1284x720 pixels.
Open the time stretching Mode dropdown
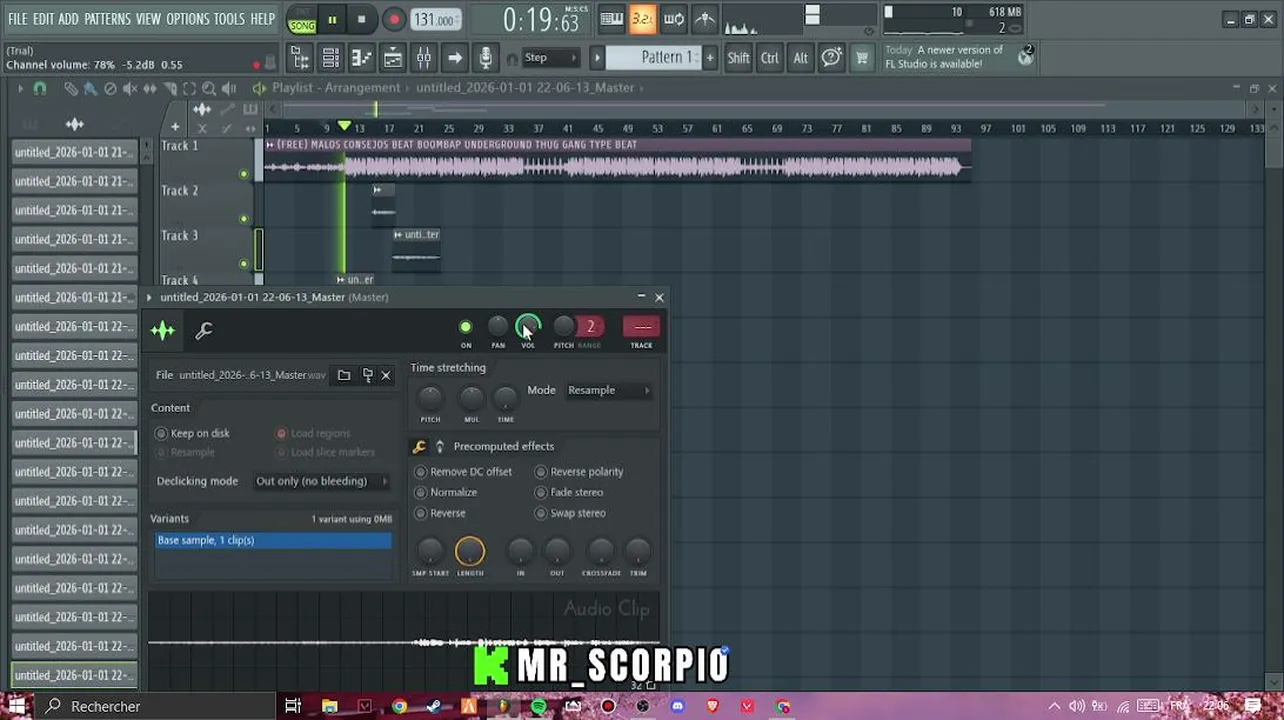coord(608,390)
